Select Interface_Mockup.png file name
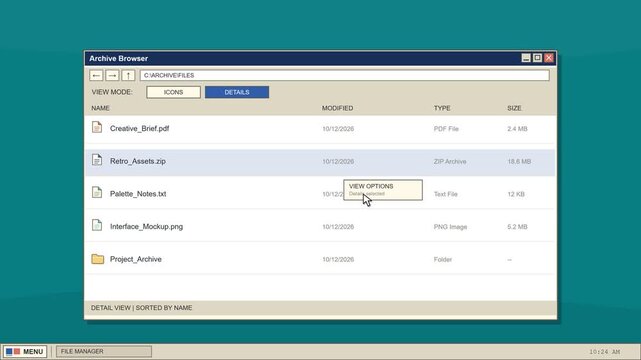641x360 pixels. tap(146, 226)
